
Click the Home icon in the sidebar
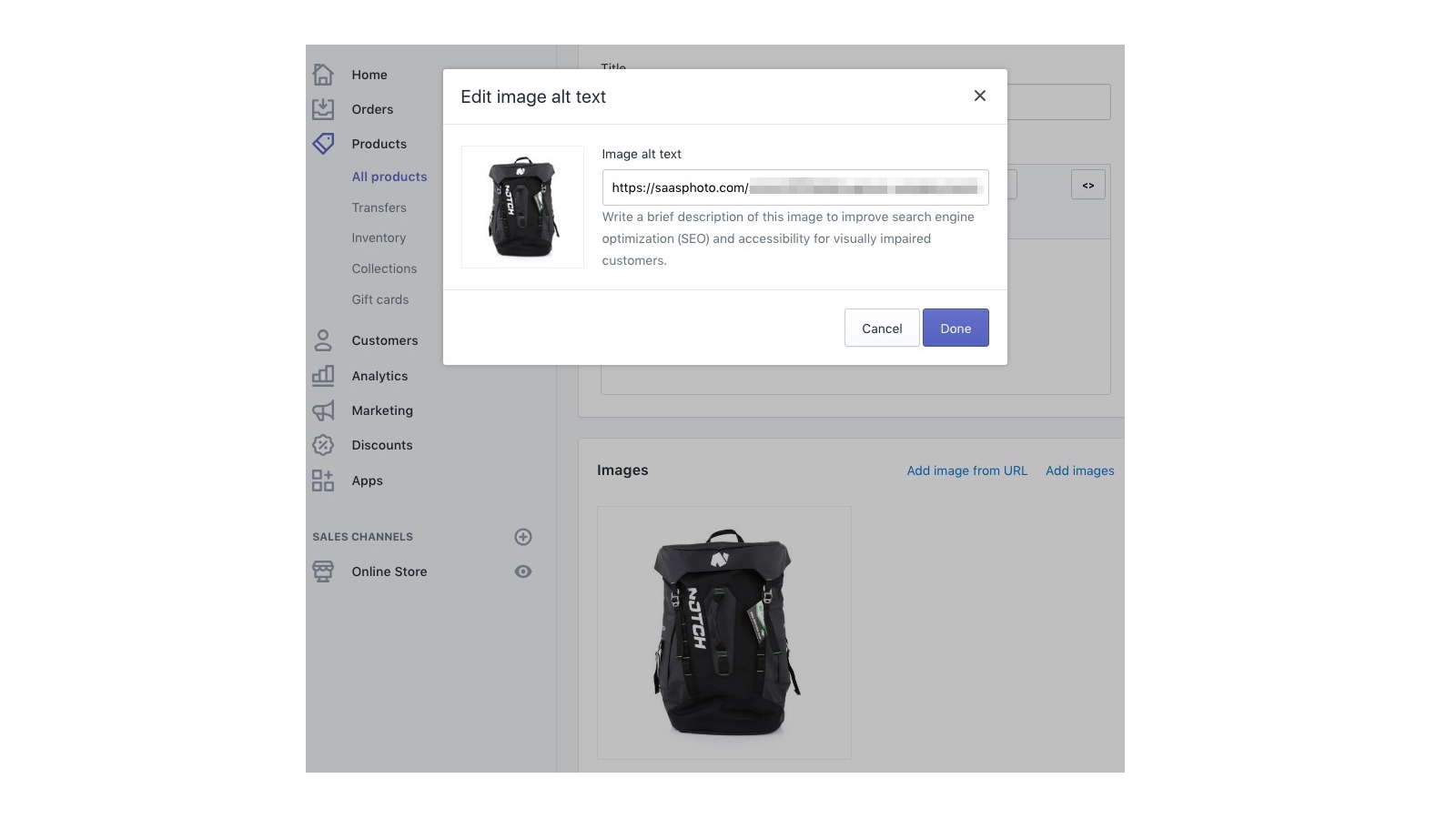tap(323, 73)
